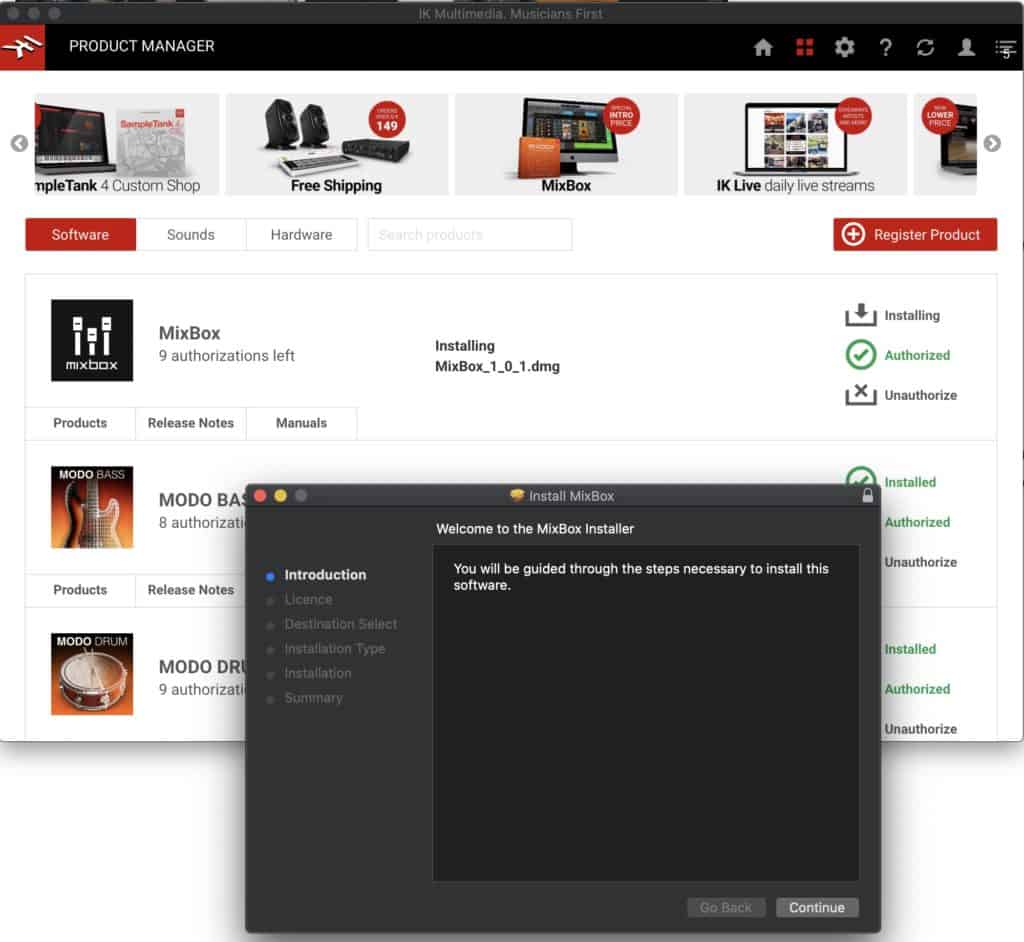Open the help question mark icon
This screenshot has height=942, width=1024.
[x=885, y=47]
